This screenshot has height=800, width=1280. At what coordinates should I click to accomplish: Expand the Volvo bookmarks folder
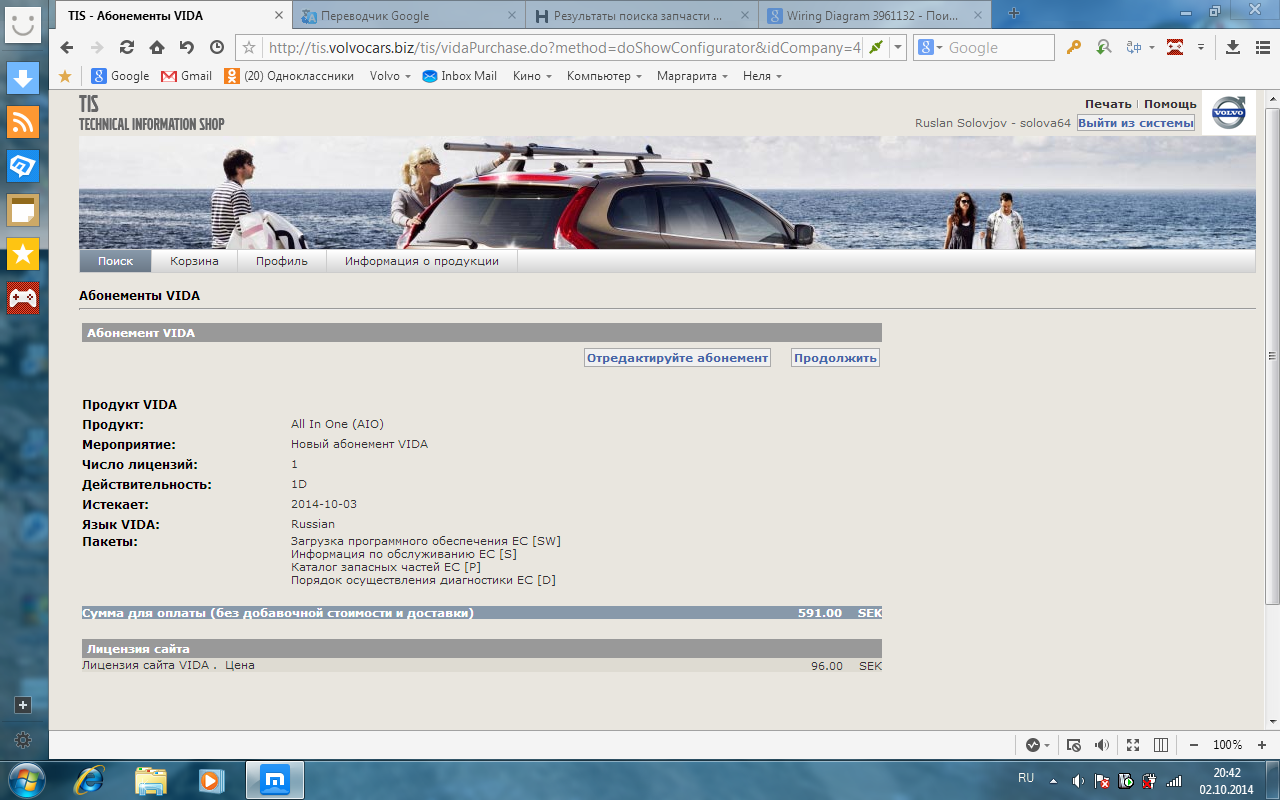[x=390, y=76]
